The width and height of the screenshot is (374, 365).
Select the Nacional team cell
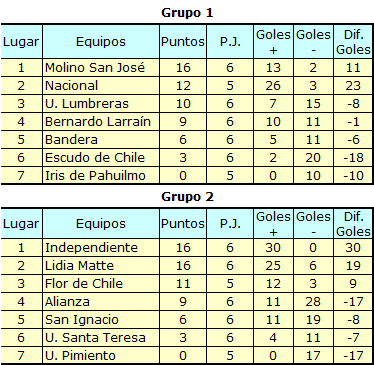click(x=101, y=86)
